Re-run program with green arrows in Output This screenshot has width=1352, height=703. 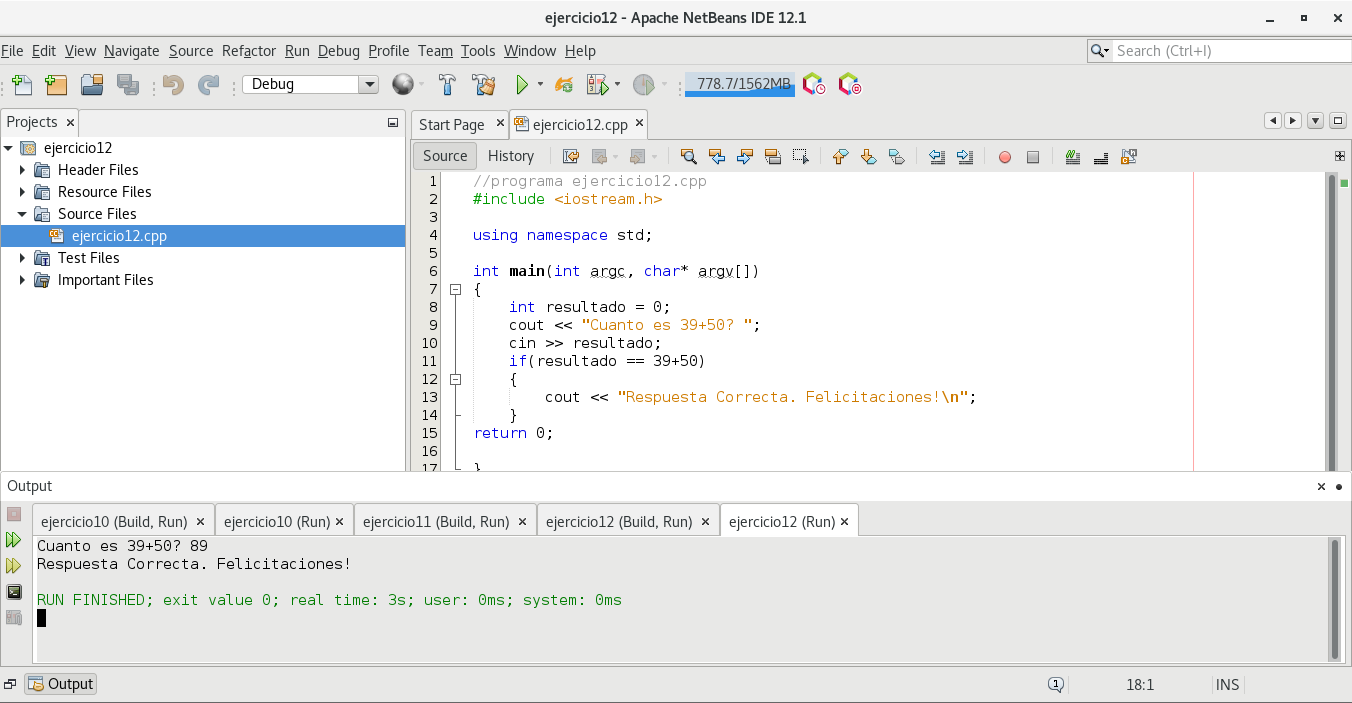(13, 540)
